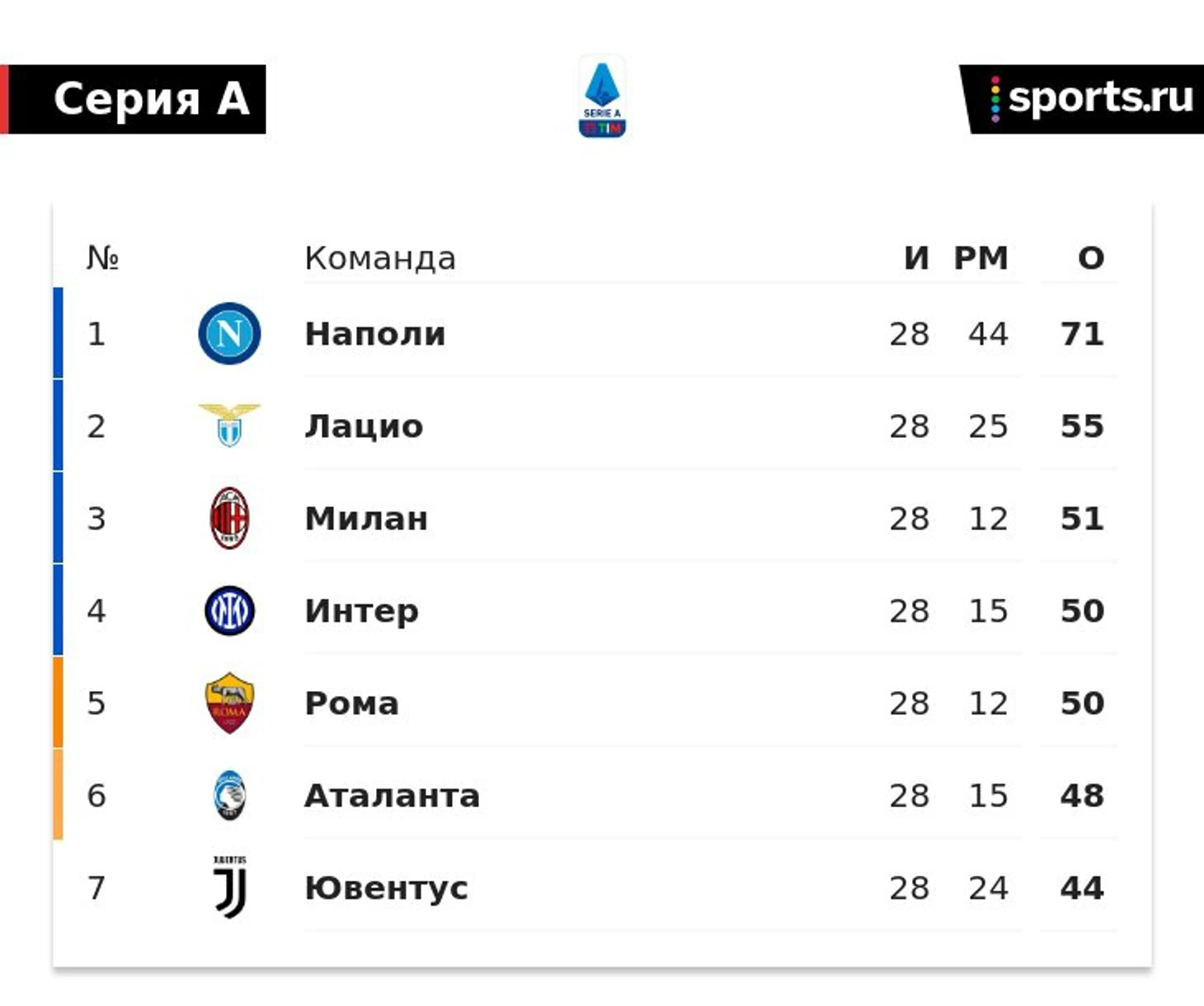This screenshot has width=1204, height=1006.
Task: Click the № position column header
Action: (103, 258)
